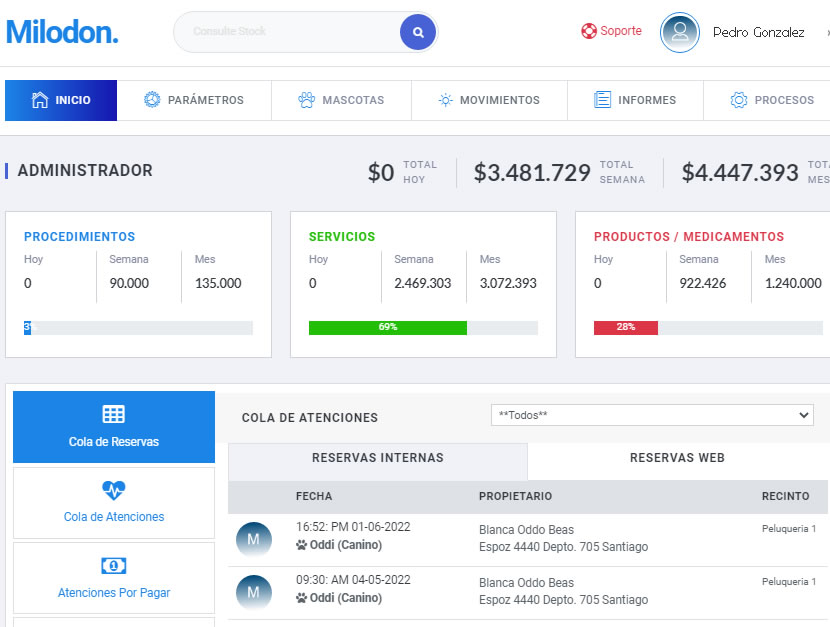This screenshot has height=627, width=830.
Task: Select the Reservas Internas tab
Action: tap(377, 458)
